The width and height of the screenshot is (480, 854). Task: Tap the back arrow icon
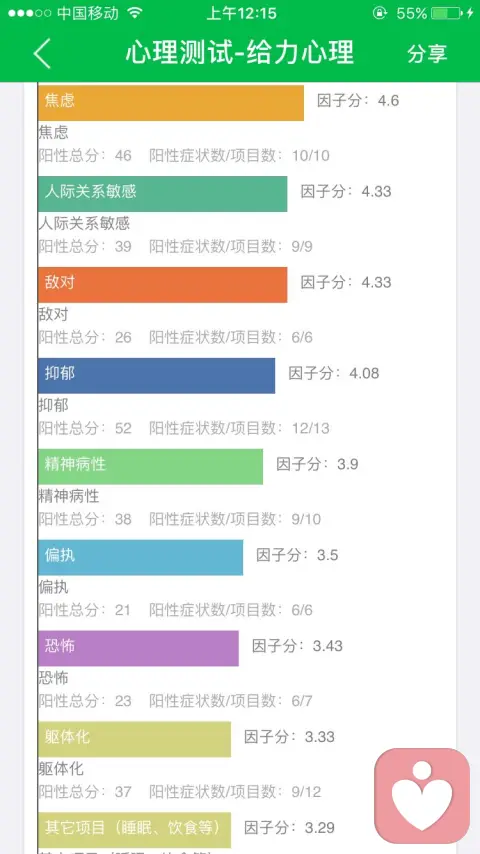click(x=42, y=53)
